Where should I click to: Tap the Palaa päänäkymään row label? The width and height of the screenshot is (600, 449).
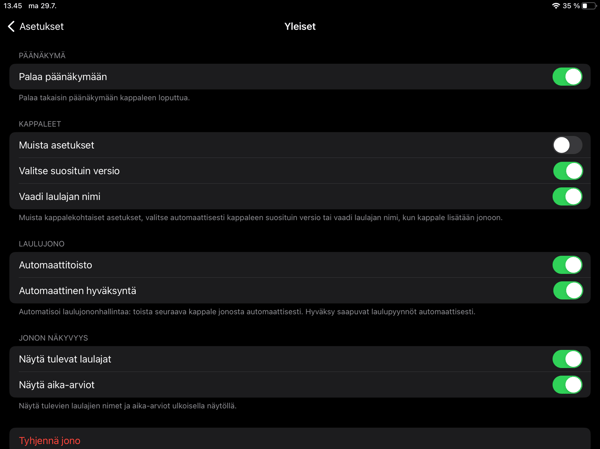tap(63, 77)
